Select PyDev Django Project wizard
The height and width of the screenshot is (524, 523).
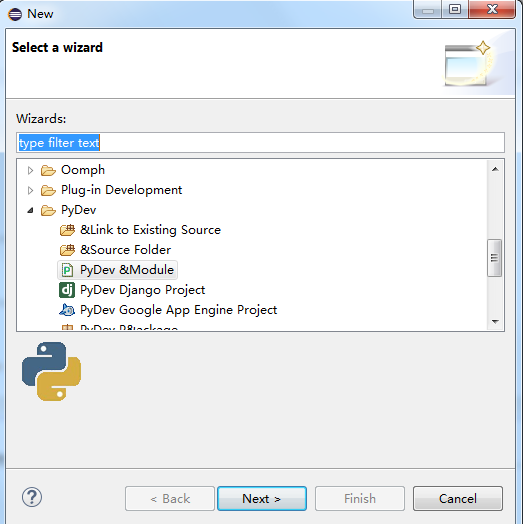click(142, 290)
